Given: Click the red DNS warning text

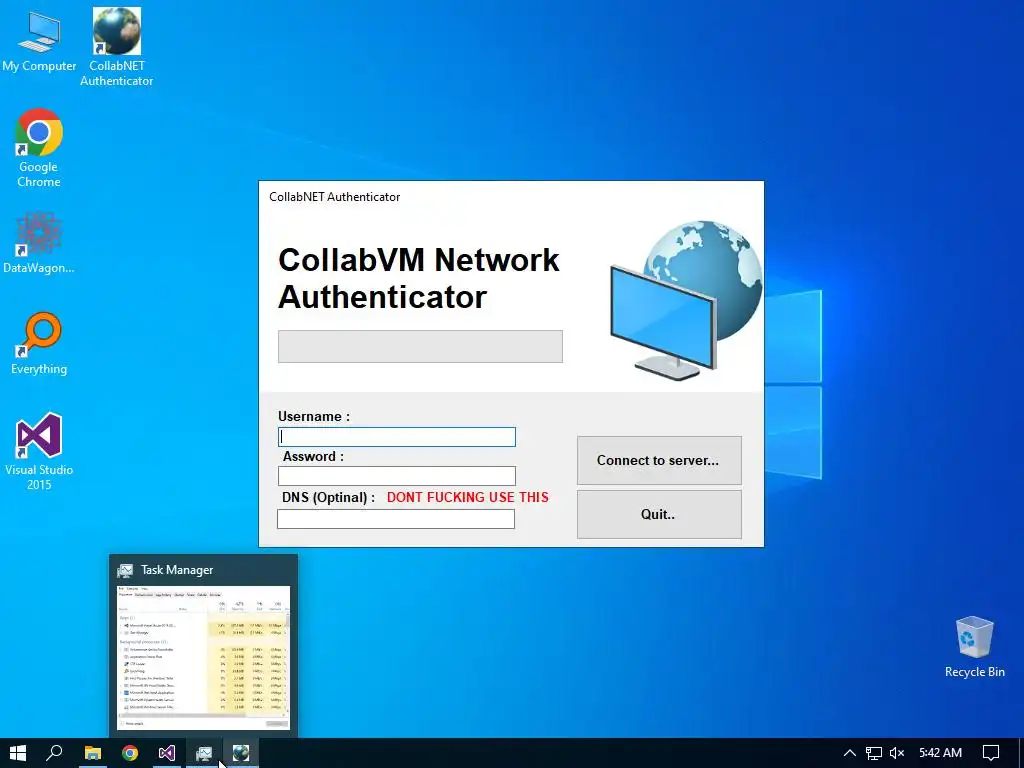Looking at the screenshot, I should pyautogui.click(x=468, y=497).
